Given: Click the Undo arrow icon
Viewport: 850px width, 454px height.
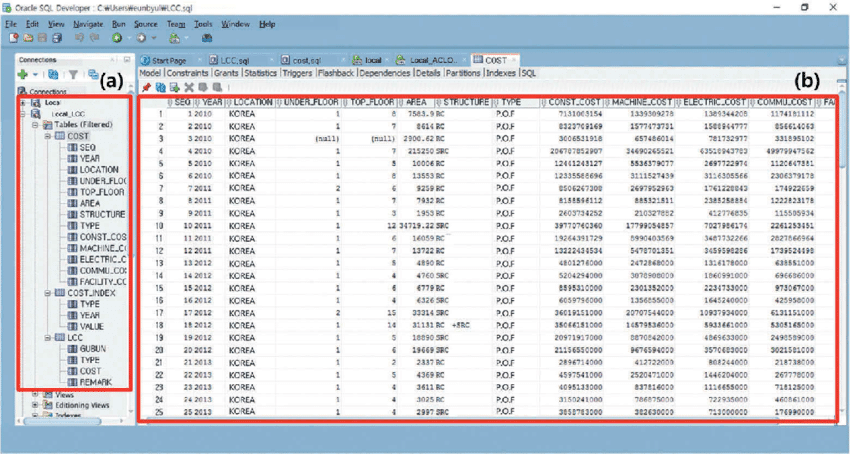Looking at the screenshot, I should (x=79, y=38).
